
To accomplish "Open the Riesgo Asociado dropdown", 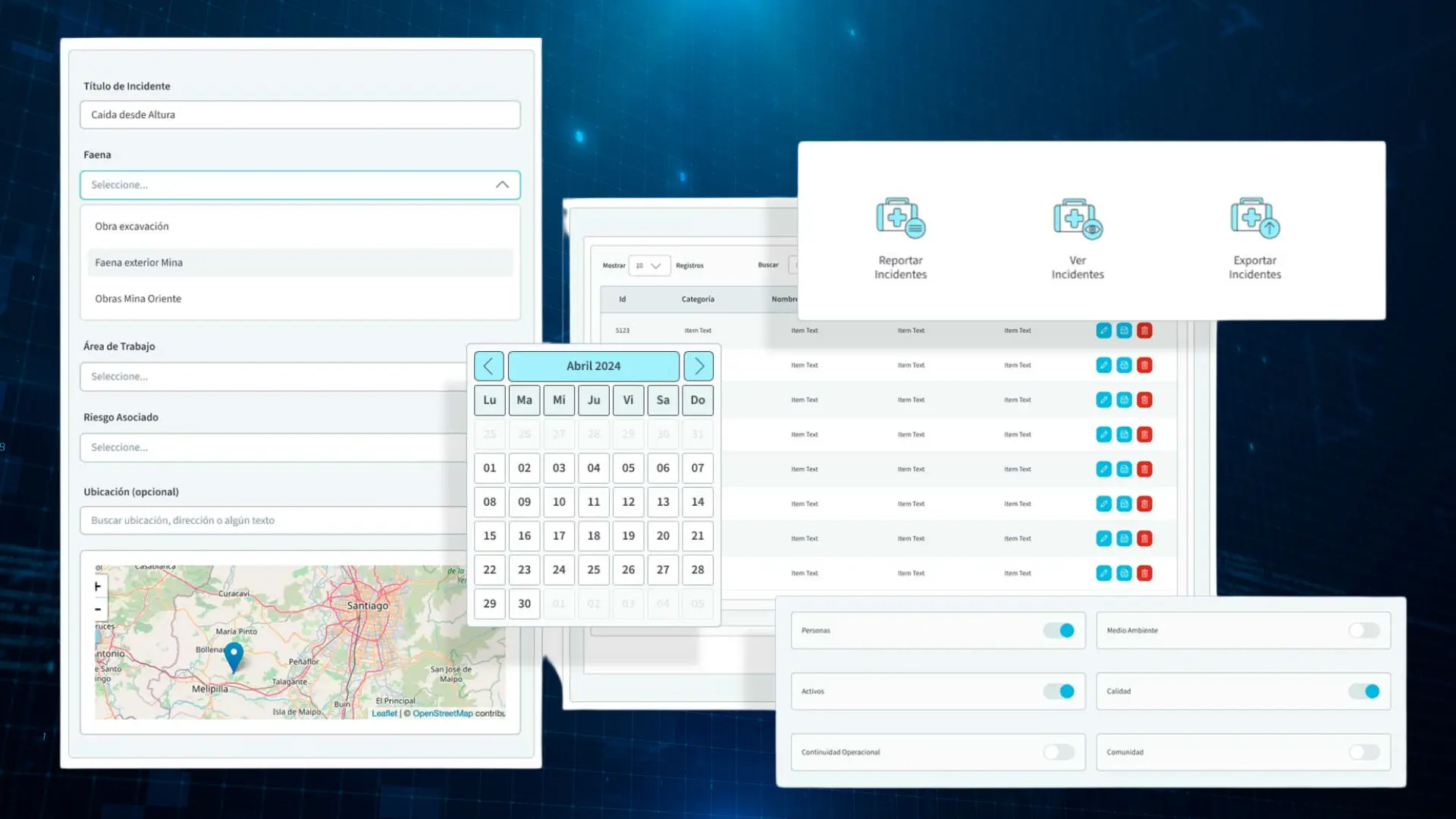I will click(273, 447).
